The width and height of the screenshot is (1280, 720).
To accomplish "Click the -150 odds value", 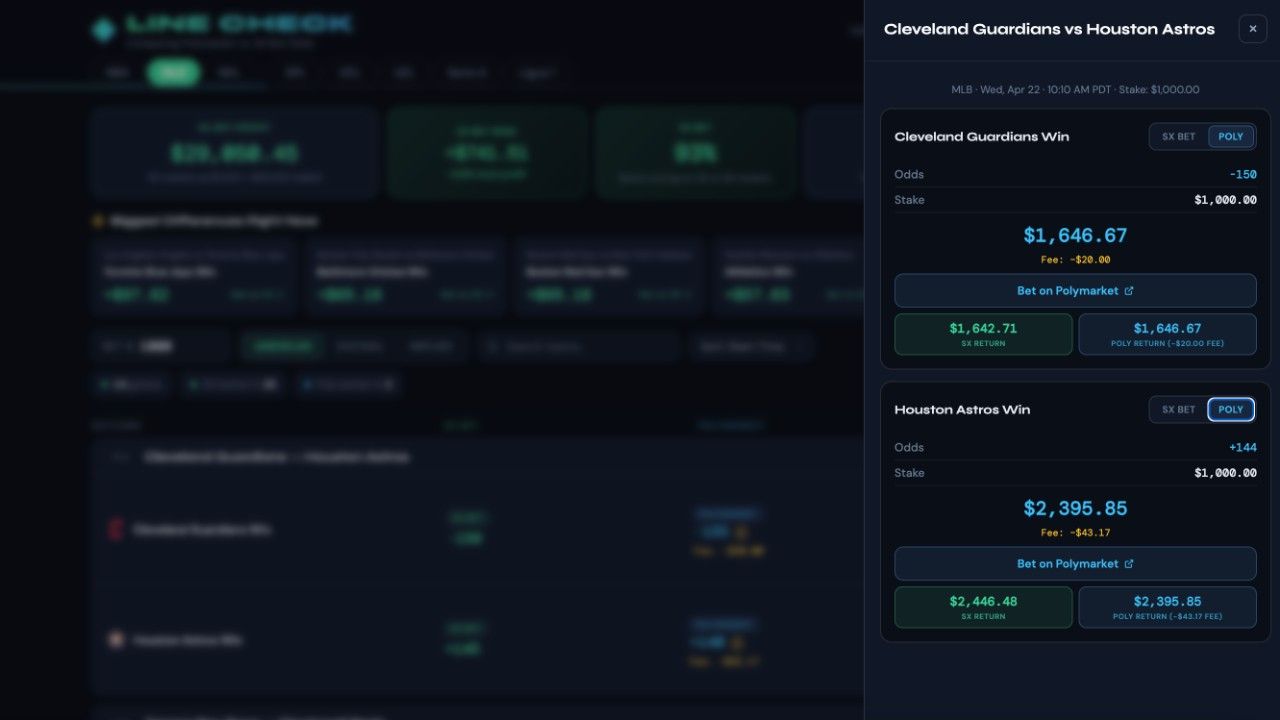I will coord(1243,174).
